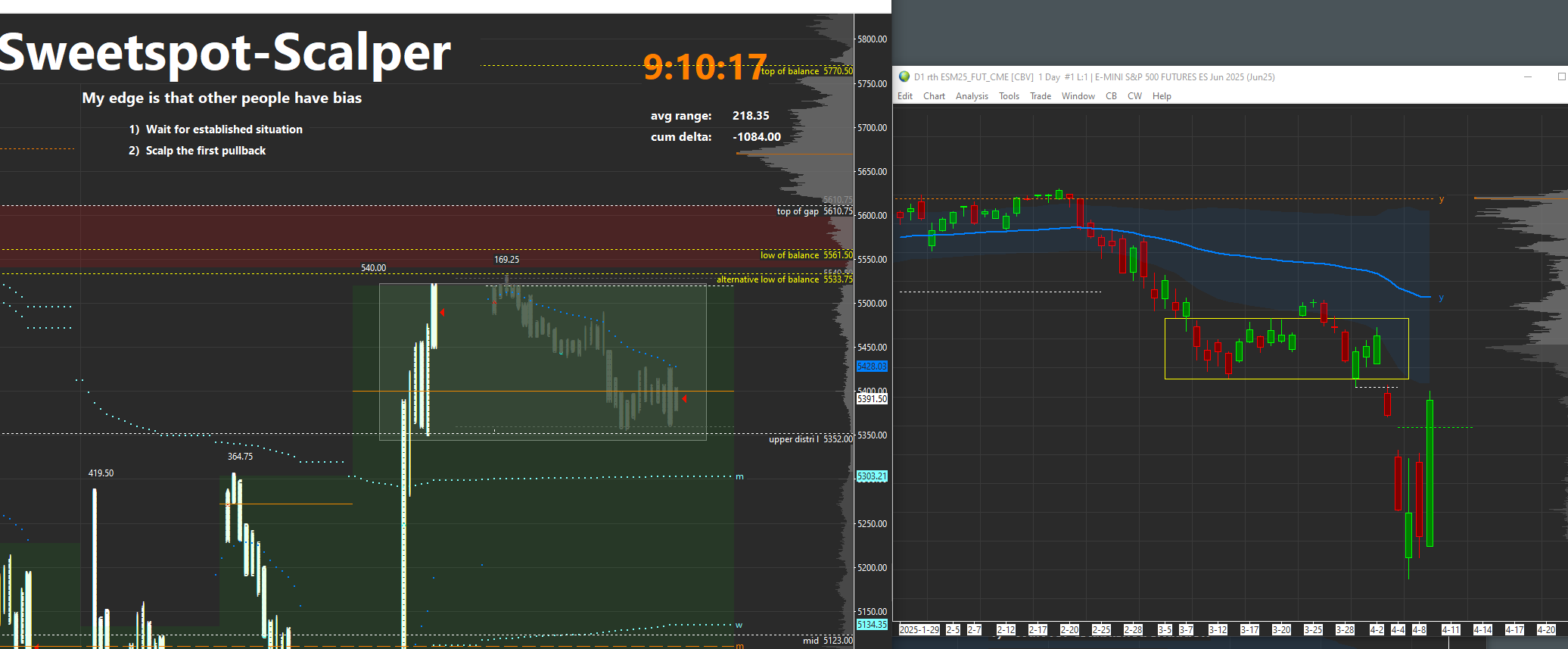Click the 540.00 range label

(x=373, y=268)
